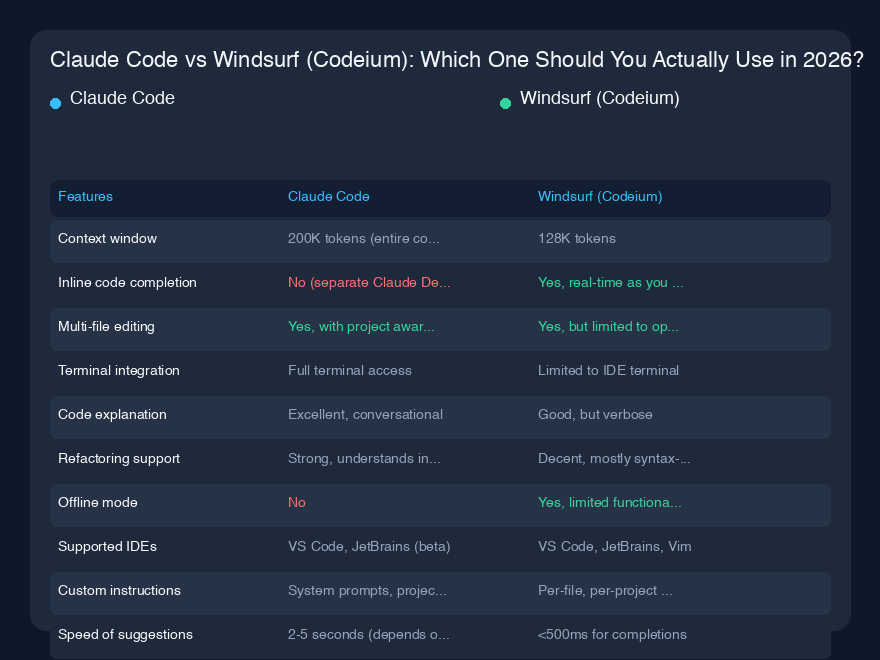
Task: Click the 'Yes, limited functiona...' cell
Action: (x=610, y=502)
